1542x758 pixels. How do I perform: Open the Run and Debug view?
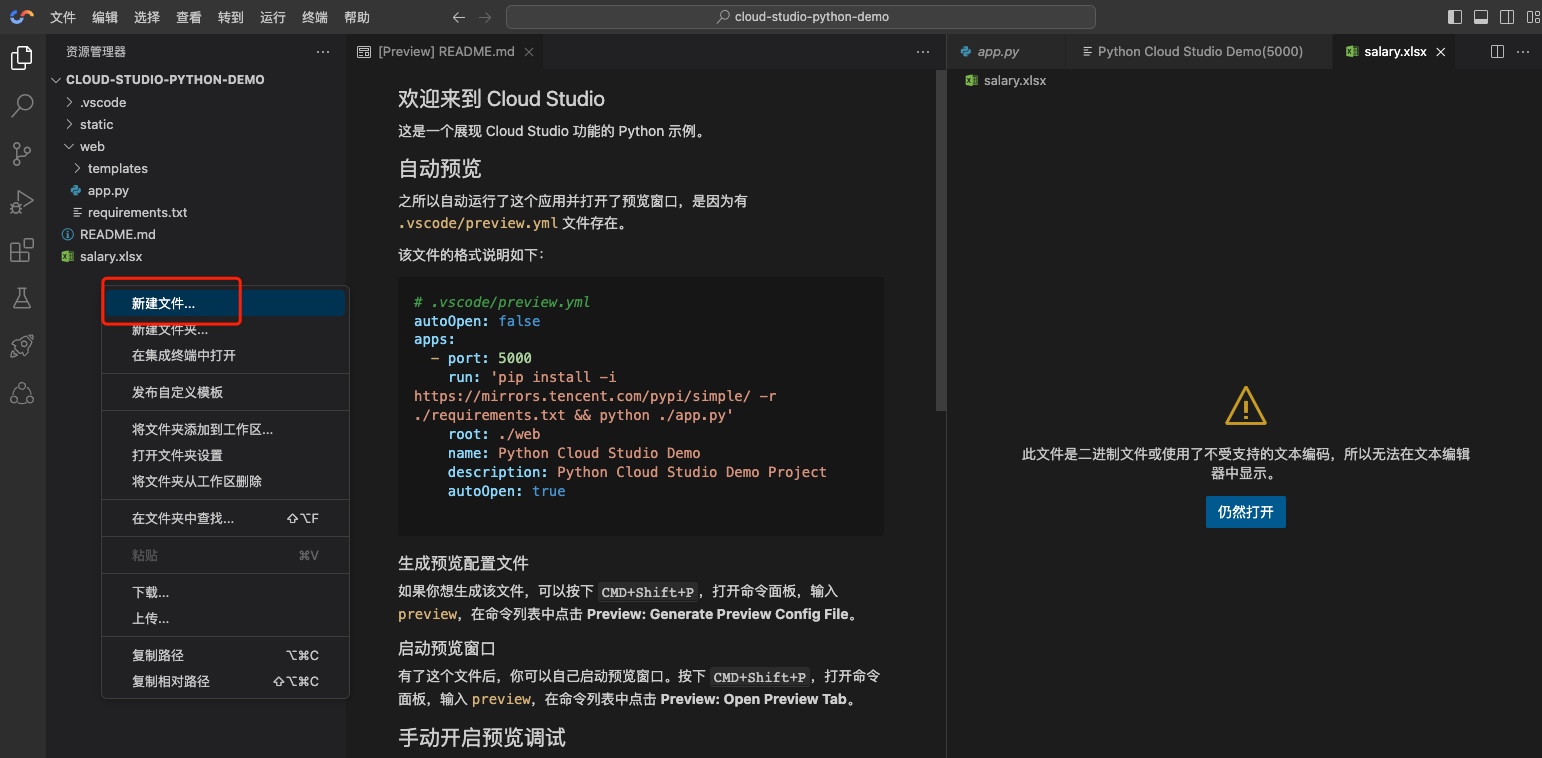coord(21,202)
